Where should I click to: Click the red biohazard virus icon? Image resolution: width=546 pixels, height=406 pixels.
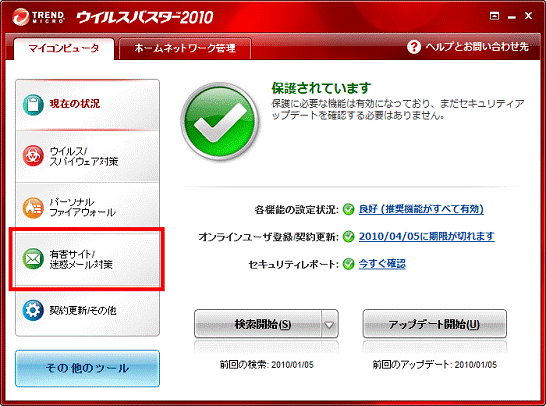33,156
